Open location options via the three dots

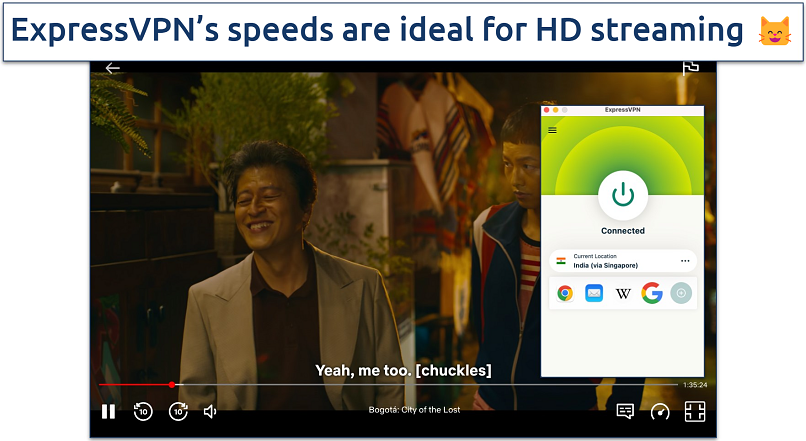(x=685, y=261)
